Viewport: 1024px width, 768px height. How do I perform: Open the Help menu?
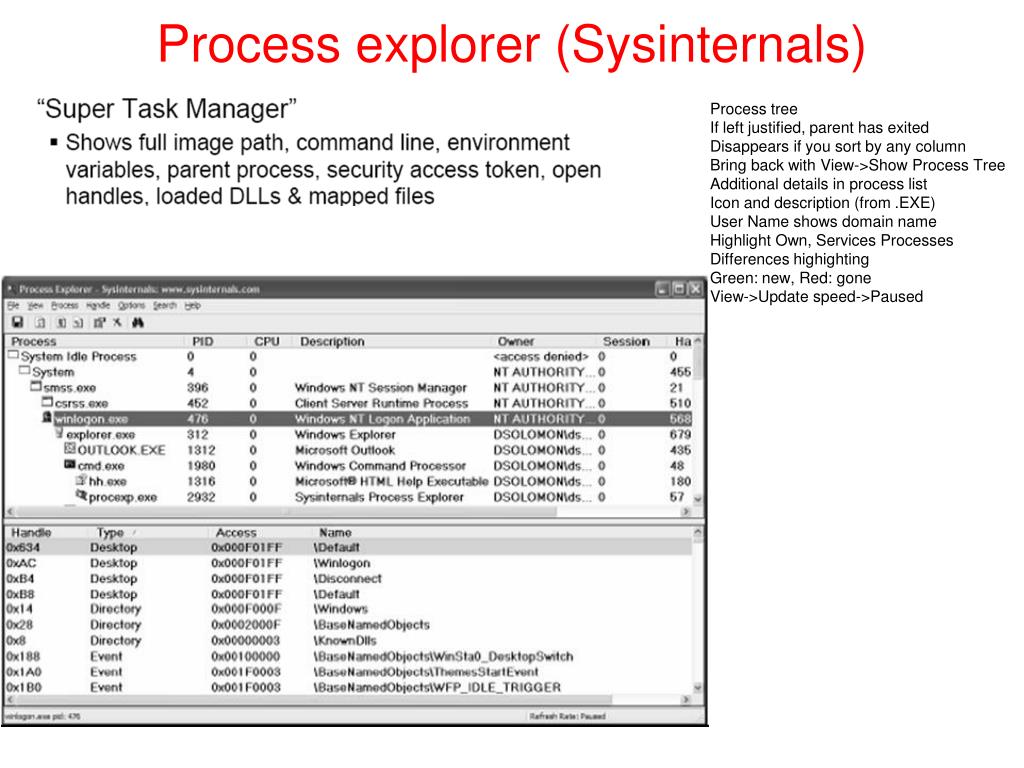click(192, 306)
